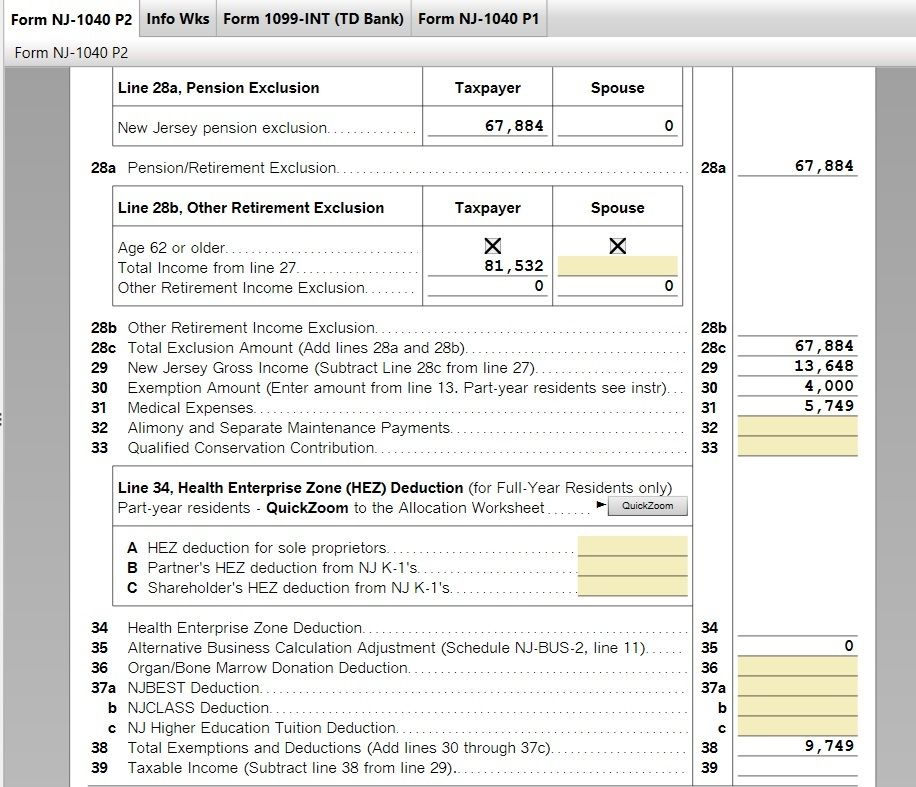The image size is (916, 787).
Task: Click line 28a Pension/Retirement Exclusion amount
Action: tap(797, 166)
